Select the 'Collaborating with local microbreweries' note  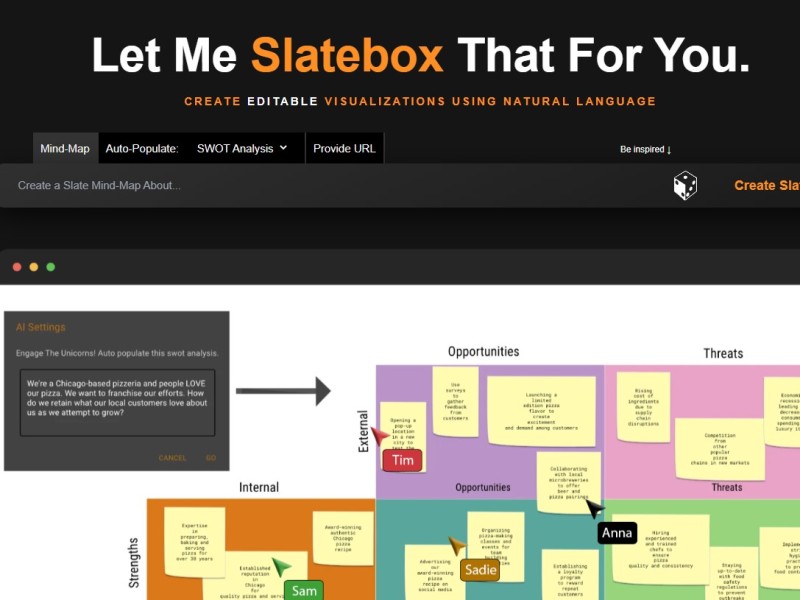[568, 482]
